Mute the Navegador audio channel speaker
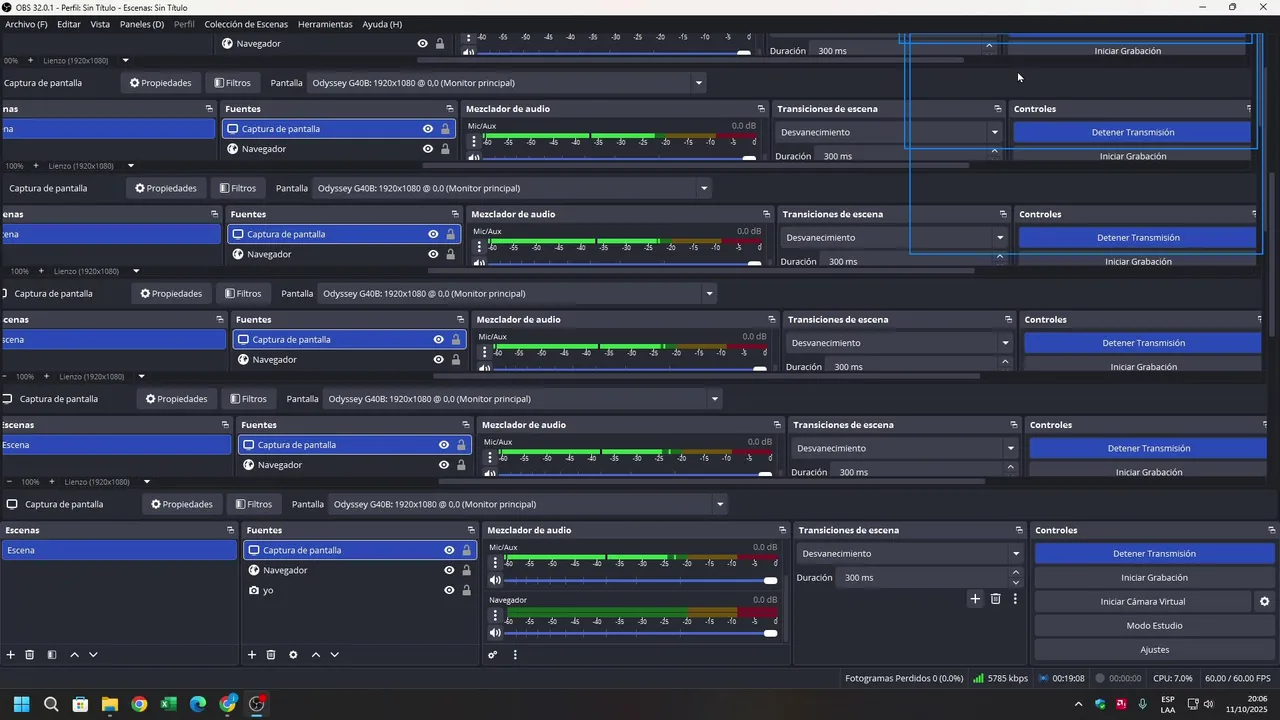This screenshot has width=1280, height=720. [x=495, y=633]
